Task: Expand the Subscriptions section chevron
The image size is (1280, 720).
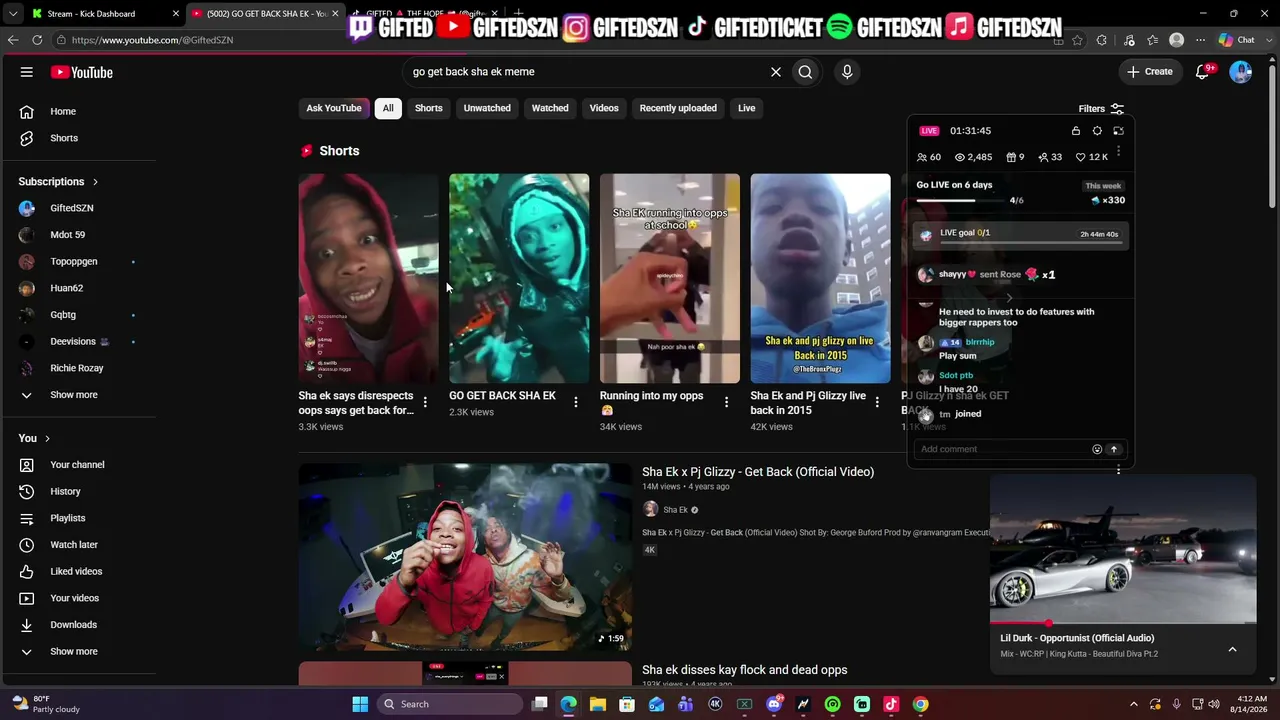Action: (95, 182)
